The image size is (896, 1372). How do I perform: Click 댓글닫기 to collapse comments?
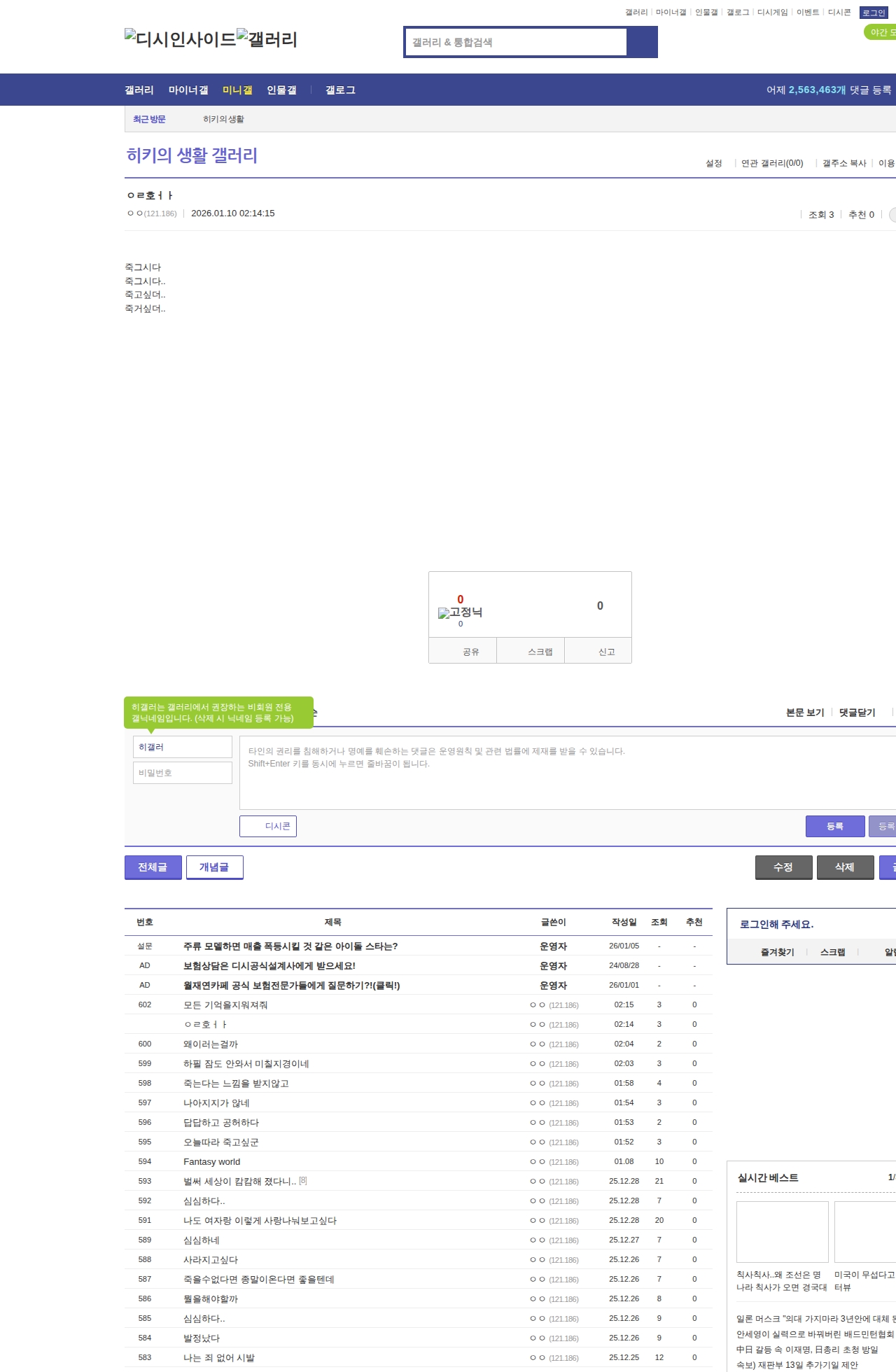pyautogui.click(x=857, y=712)
